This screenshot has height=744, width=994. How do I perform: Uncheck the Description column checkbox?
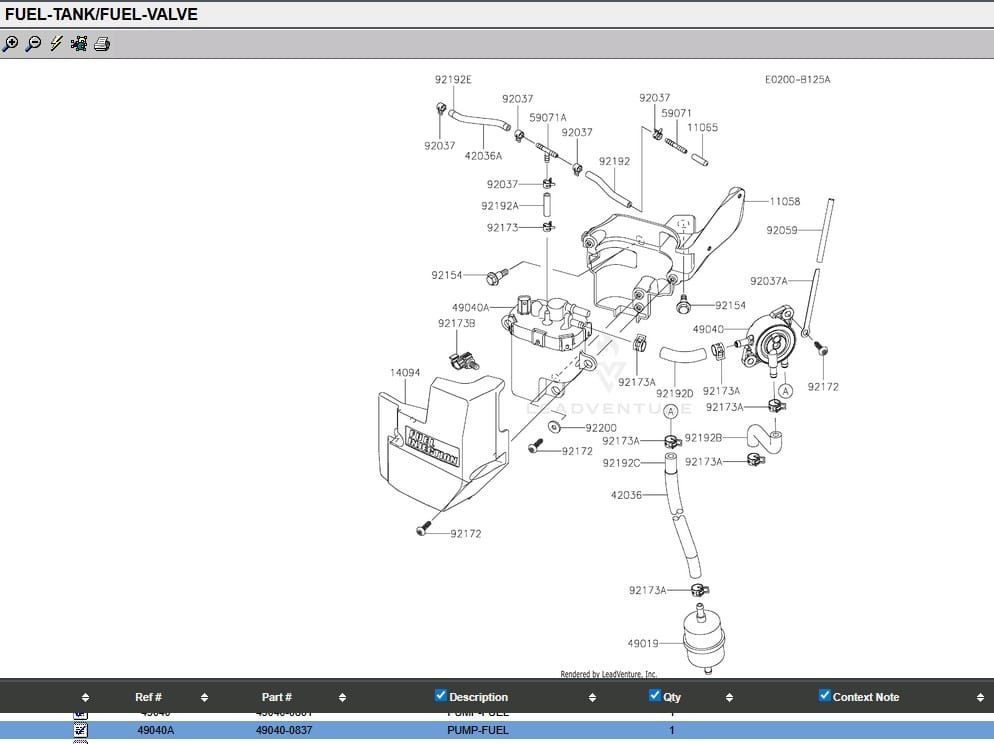point(441,696)
